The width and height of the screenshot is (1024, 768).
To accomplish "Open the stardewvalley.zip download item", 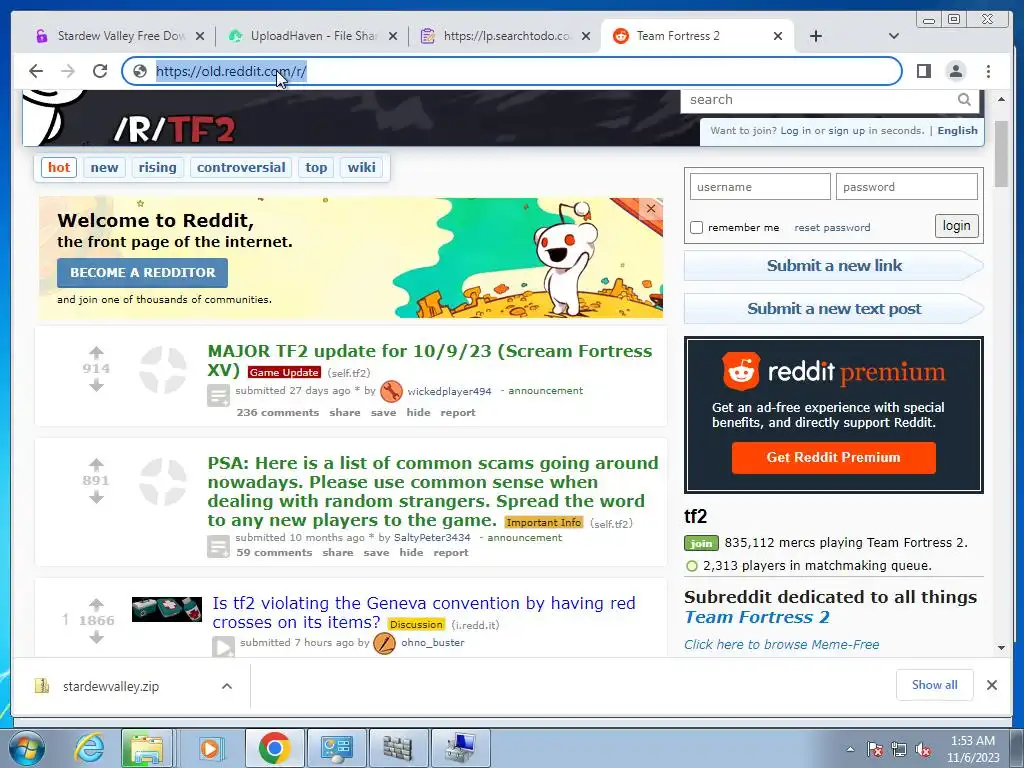I will 111,686.
